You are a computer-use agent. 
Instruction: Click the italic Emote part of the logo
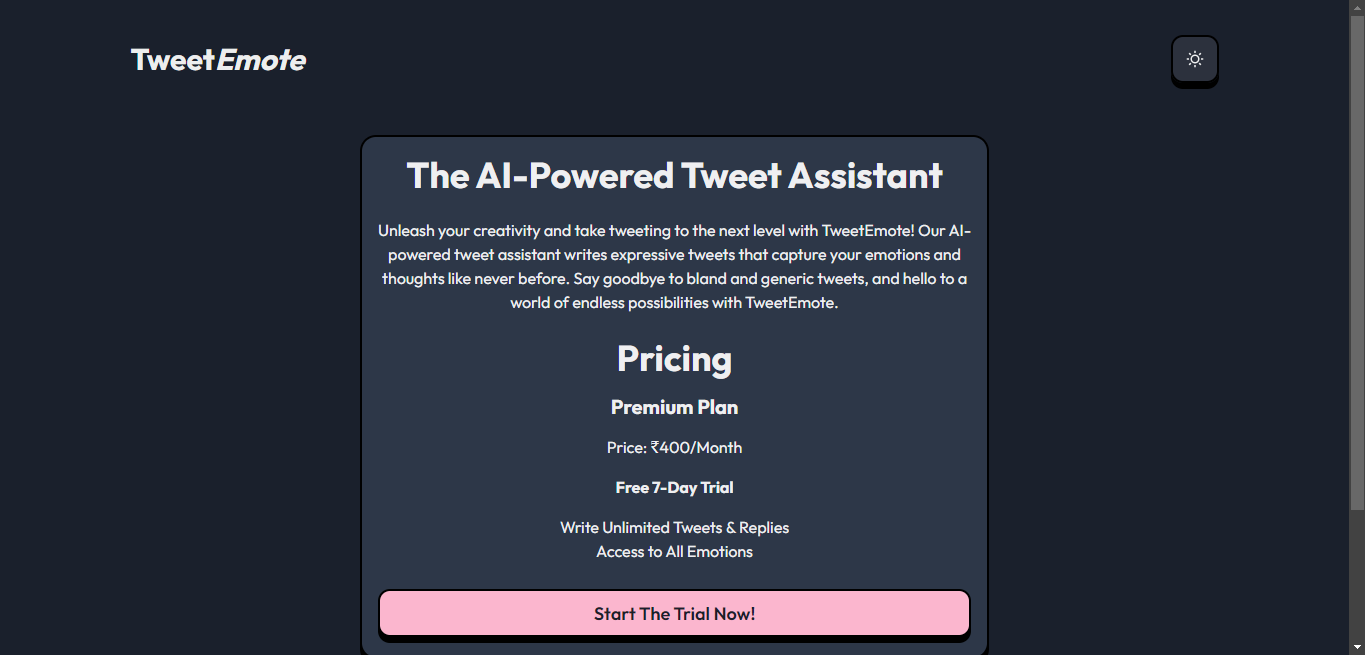261,60
